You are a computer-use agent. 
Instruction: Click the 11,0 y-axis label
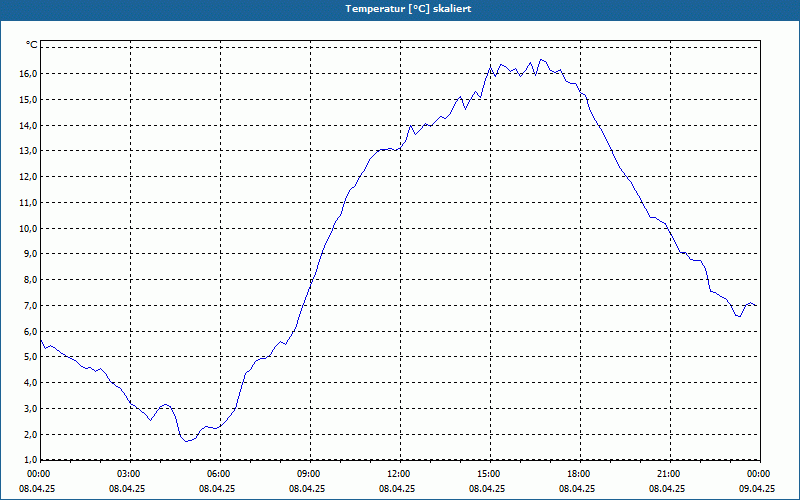coord(29,203)
